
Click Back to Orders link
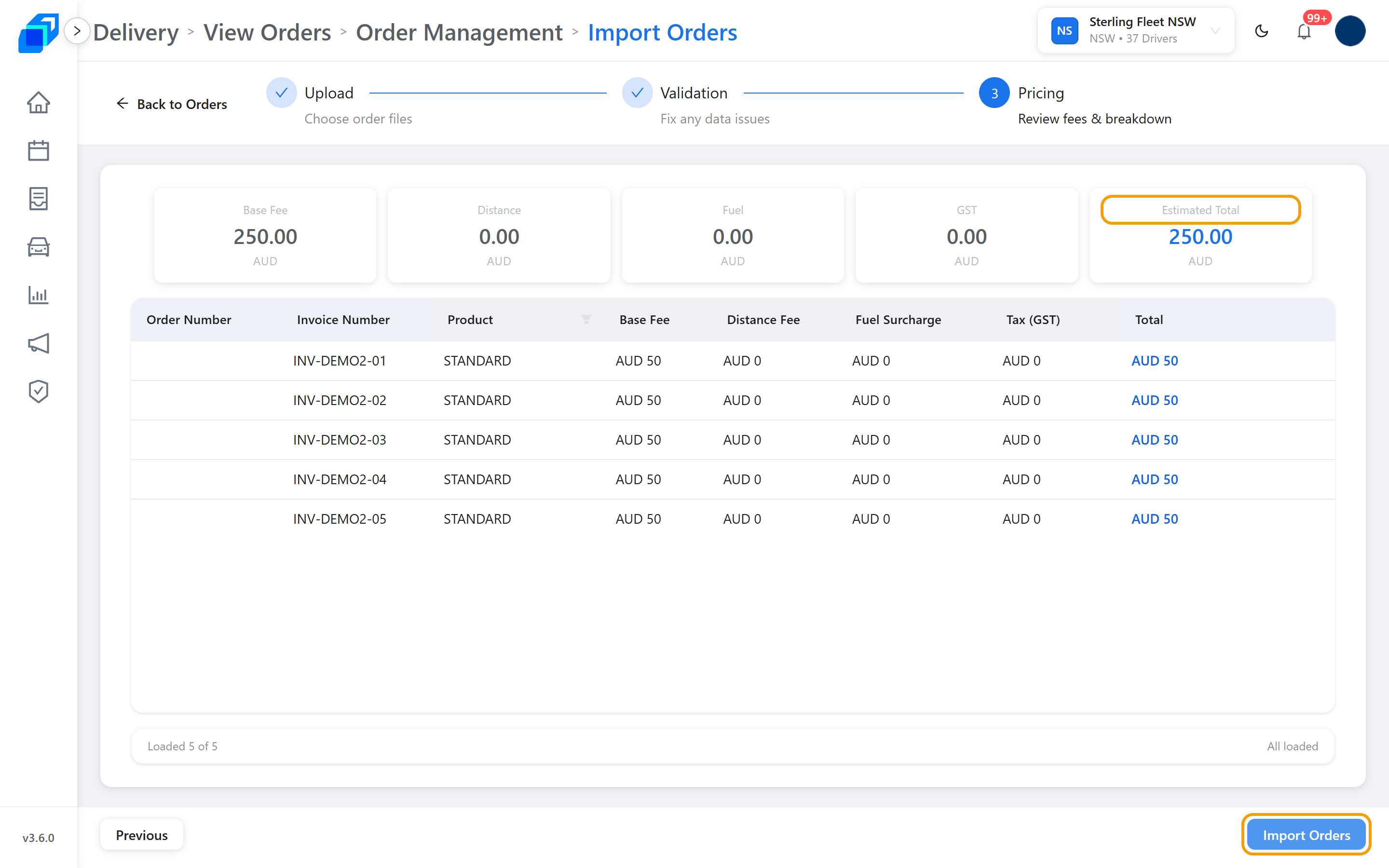pos(171,104)
